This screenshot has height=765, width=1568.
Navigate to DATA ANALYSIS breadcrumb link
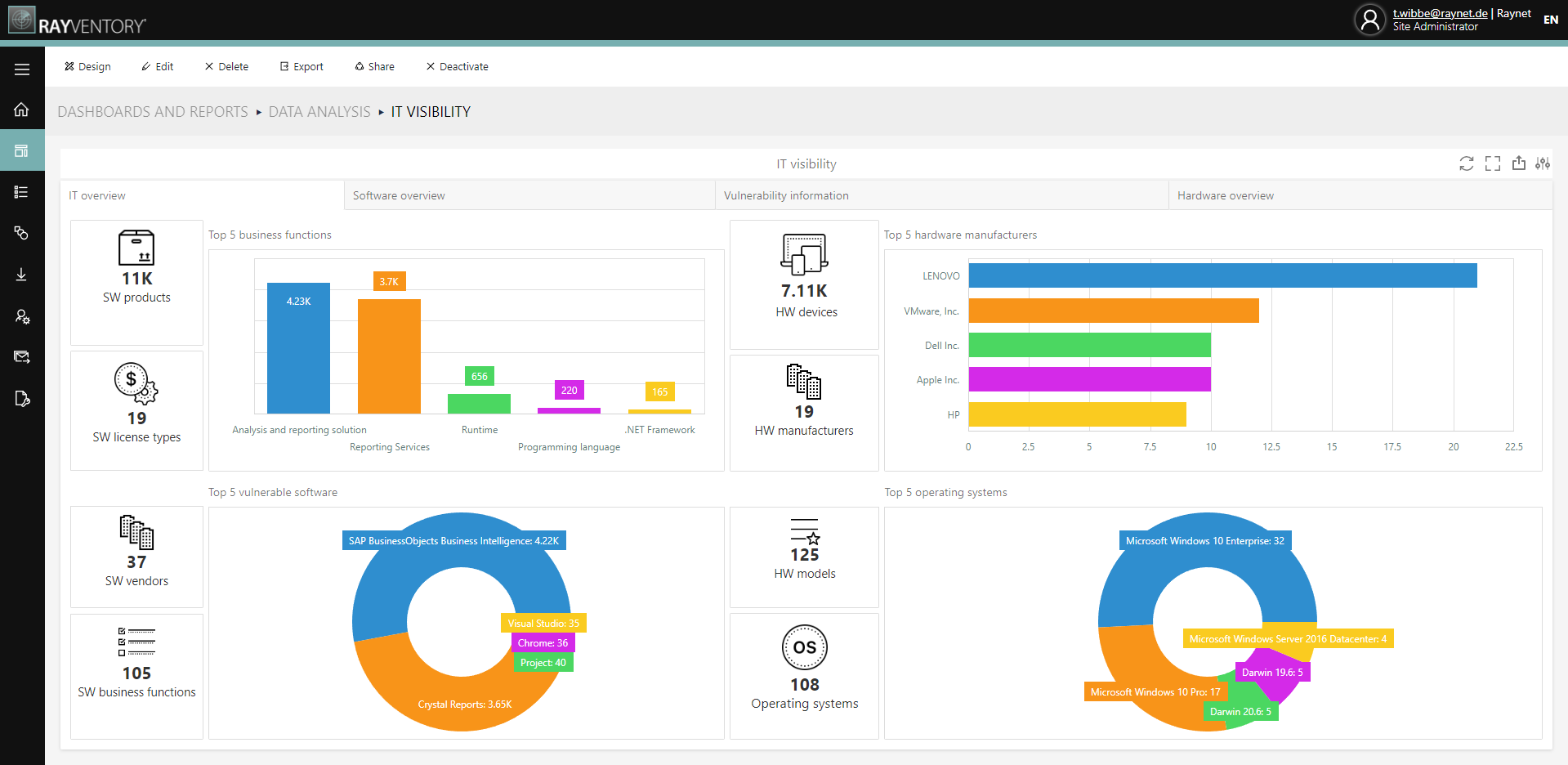coord(319,112)
